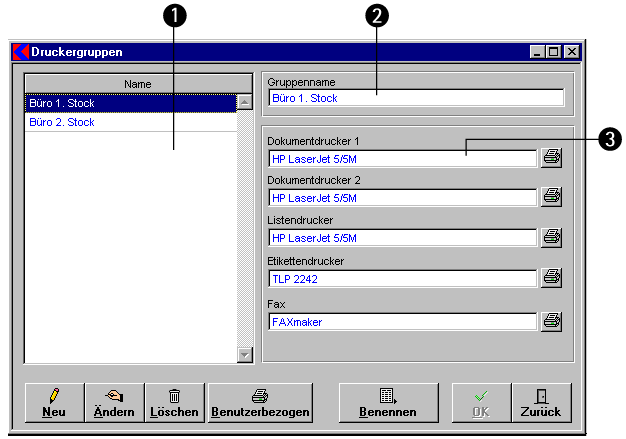This screenshot has height=439, width=626.
Task: Click the Benennen button
Action: (x=388, y=402)
